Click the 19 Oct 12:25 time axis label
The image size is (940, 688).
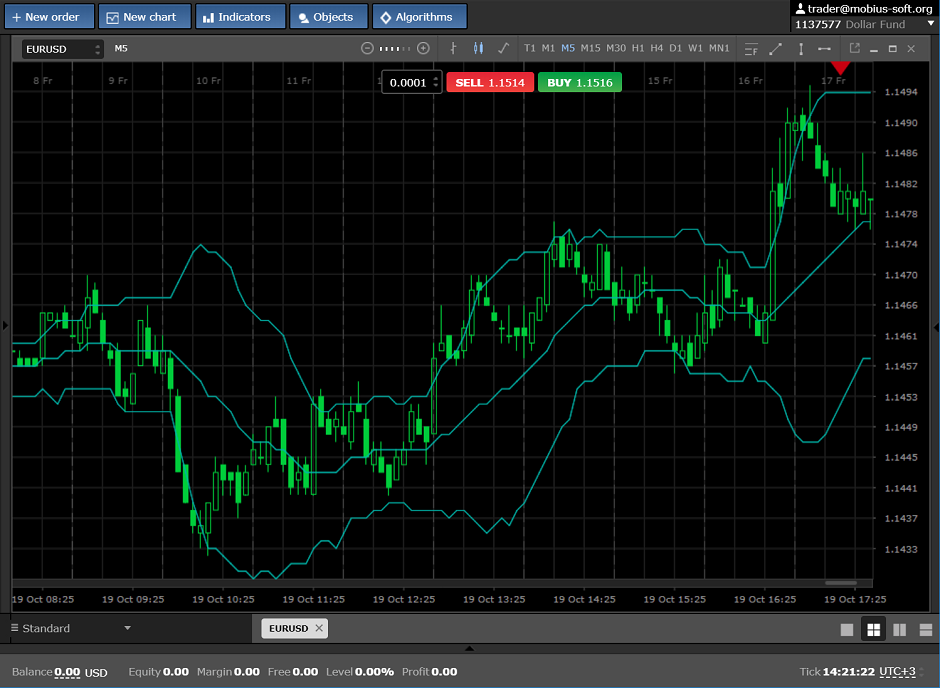[x=404, y=599]
